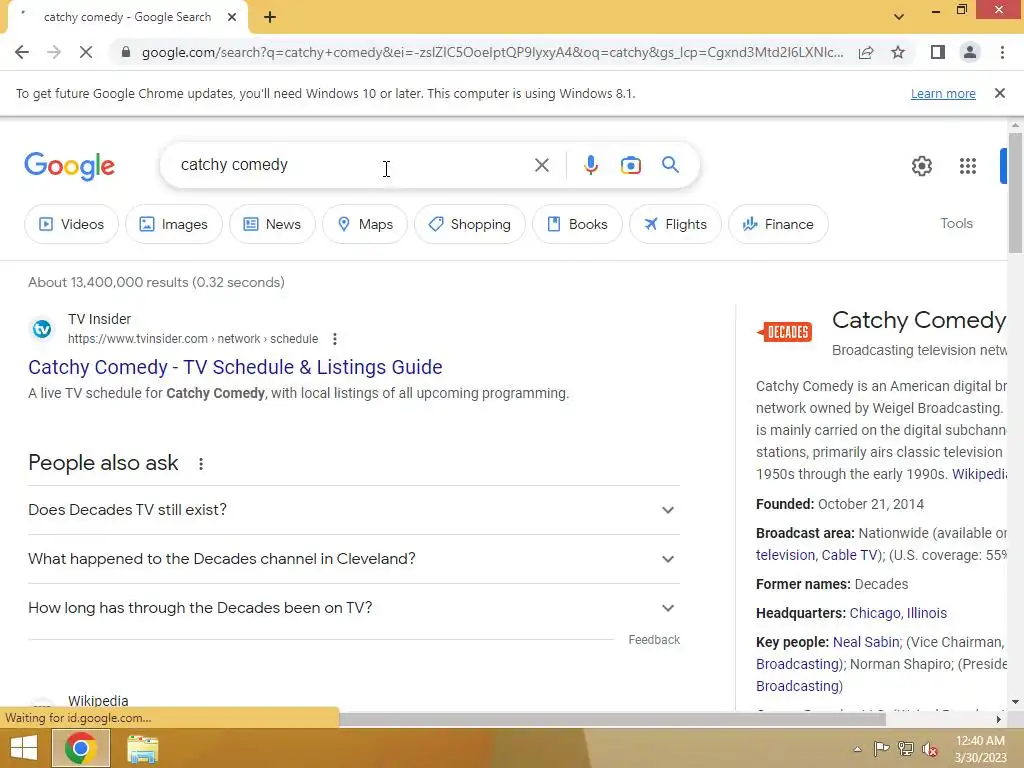Open the Neal Sabin key people link
This screenshot has height=768, width=1024.
[x=866, y=642]
